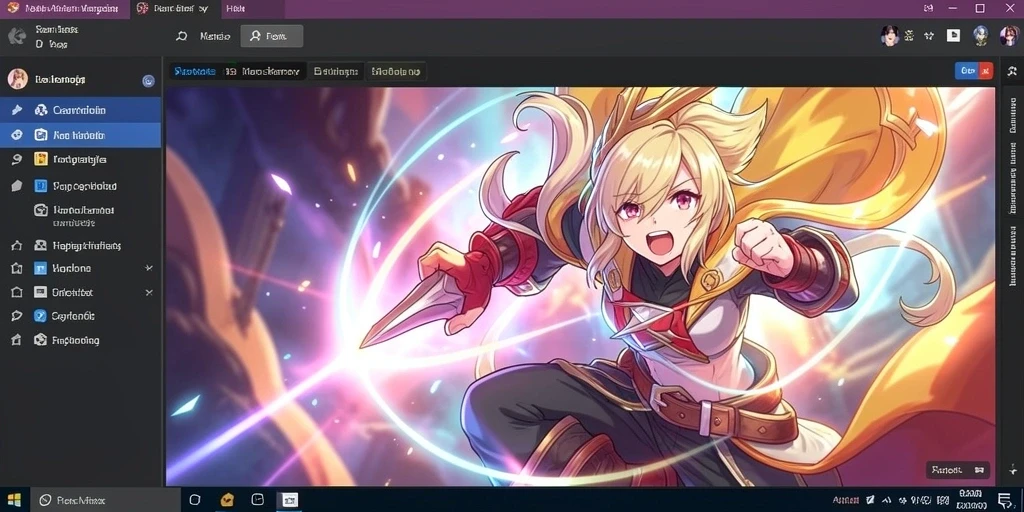This screenshot has width=1024, height=512.
Task: Expand the sidebar row with the blue T icon
Action: [149, 268]
